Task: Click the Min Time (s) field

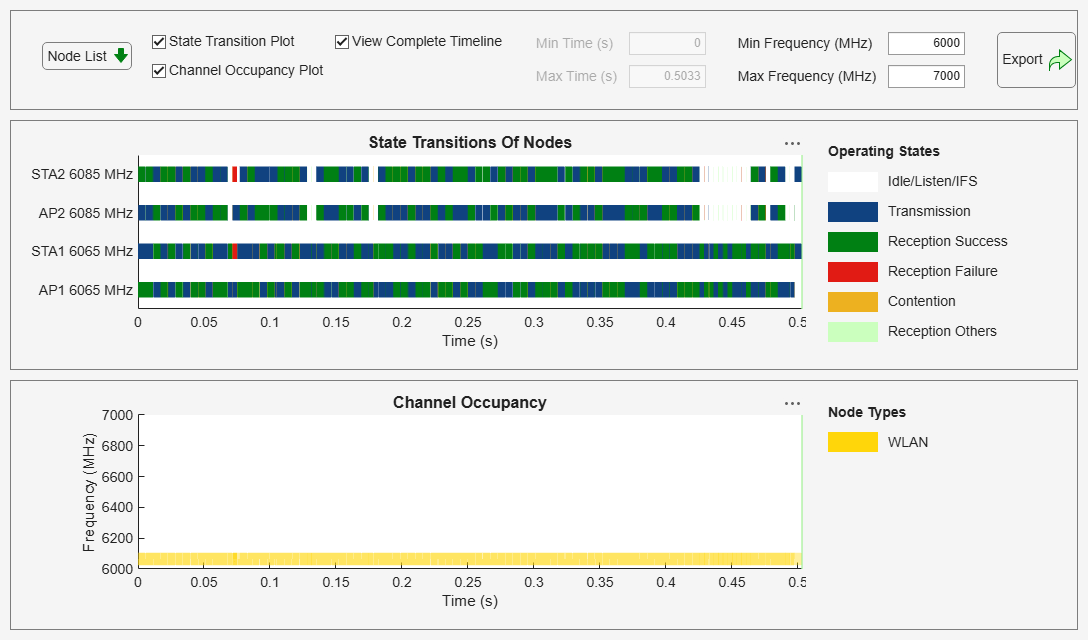Action: tap(667, 44)
